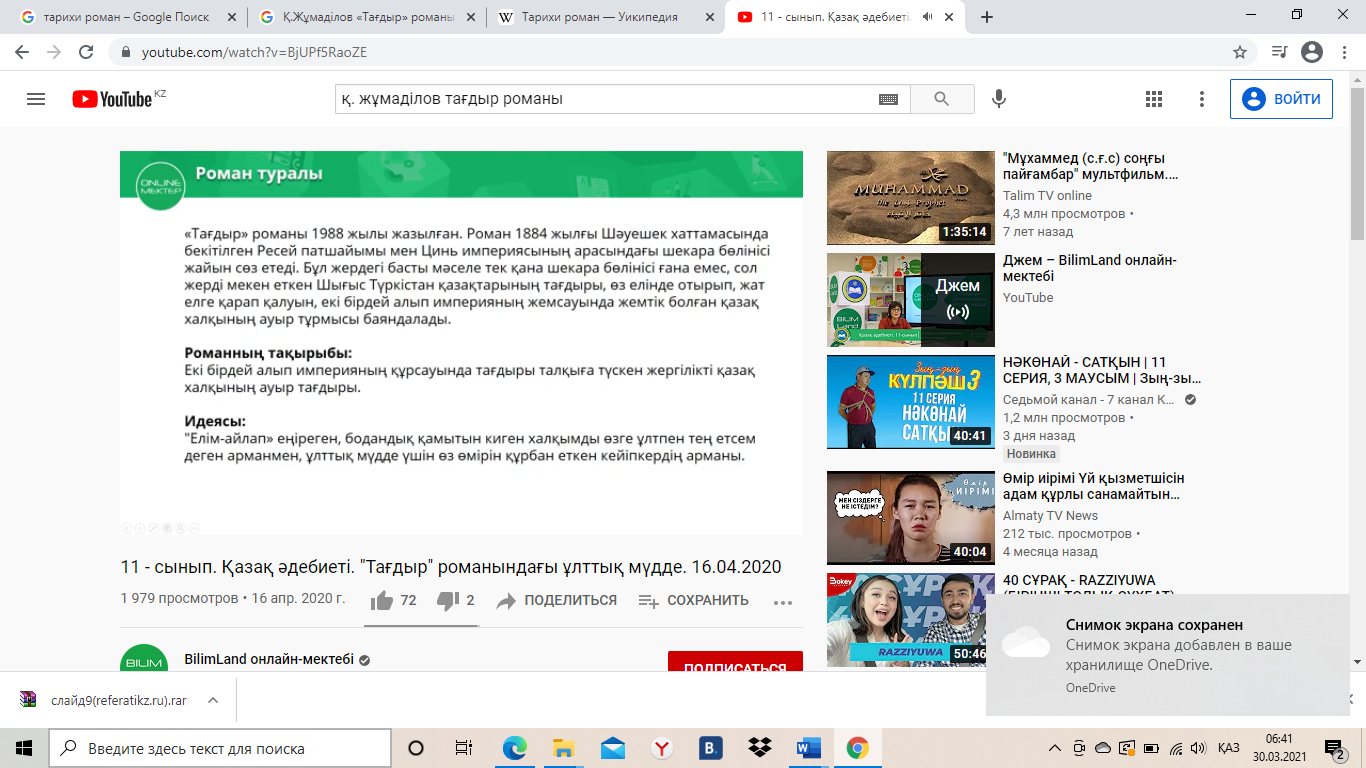
Task: Open YouTube settings three-dot menu
Action: (1202, 99)
